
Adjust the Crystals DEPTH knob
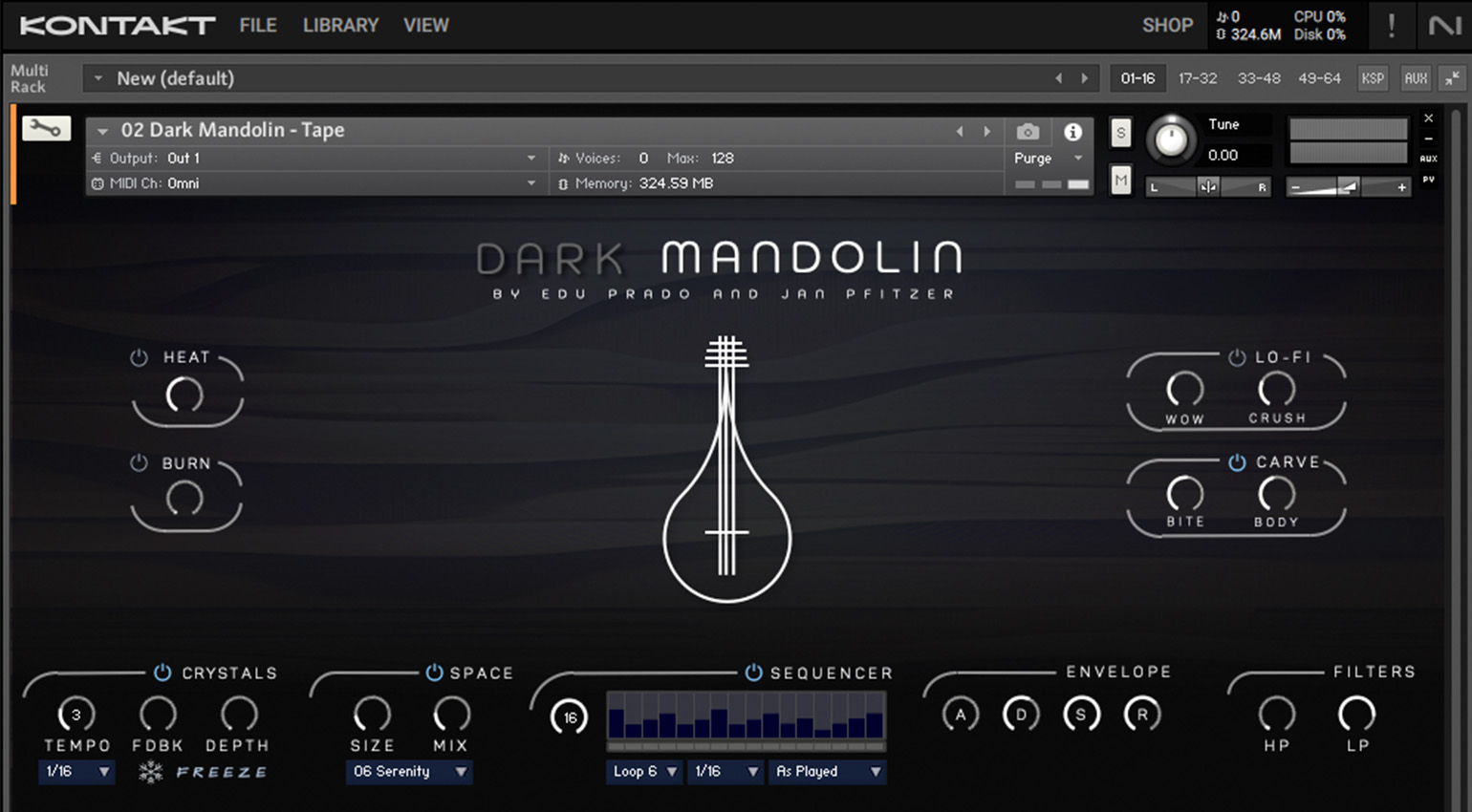tap(239, 715)
